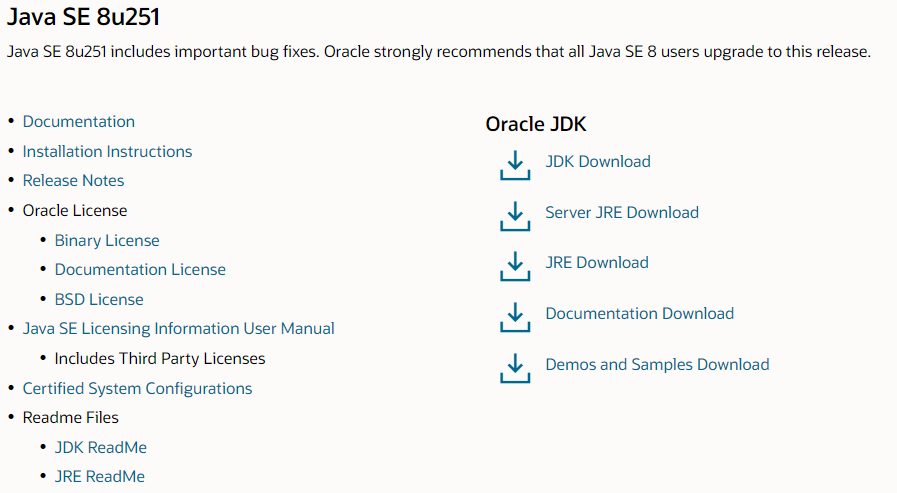Open the BSD License link

[99, 300]
